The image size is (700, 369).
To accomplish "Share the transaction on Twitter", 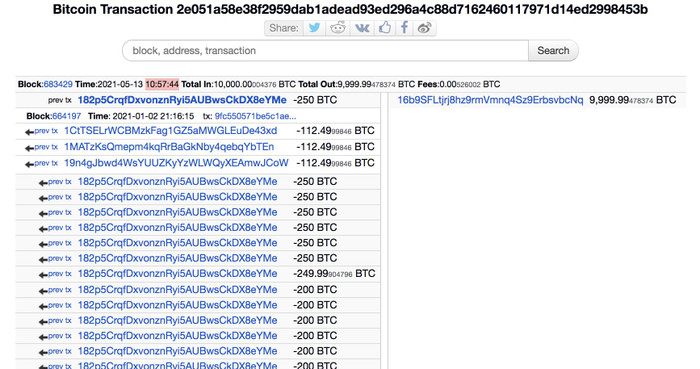I will (x=315, y=28).
